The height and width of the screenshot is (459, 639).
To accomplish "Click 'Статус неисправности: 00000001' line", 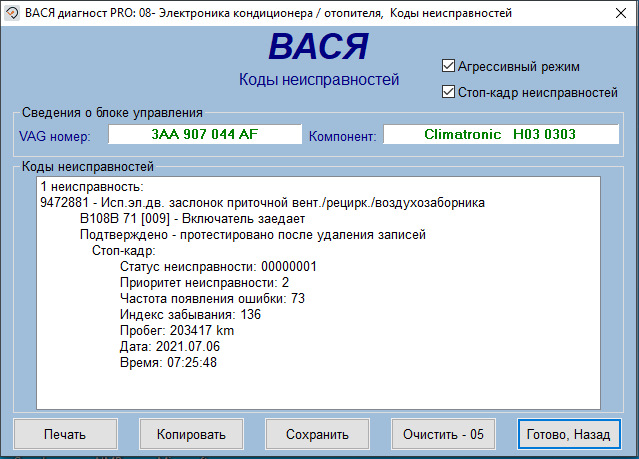I will (218, 267).
